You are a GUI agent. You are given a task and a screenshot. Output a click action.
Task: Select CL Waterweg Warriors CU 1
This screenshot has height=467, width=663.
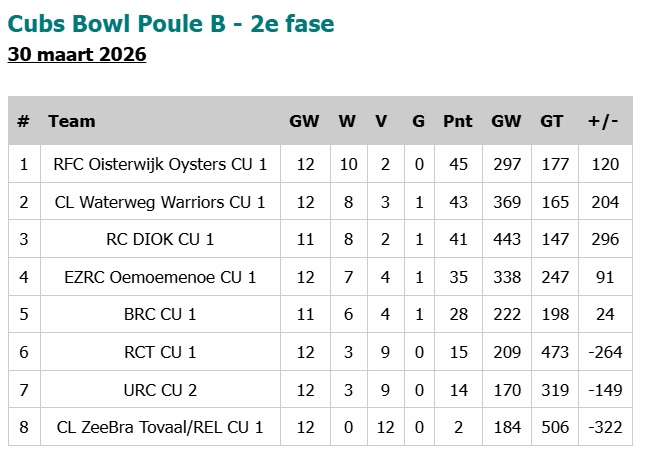click(x=160, y=202)
